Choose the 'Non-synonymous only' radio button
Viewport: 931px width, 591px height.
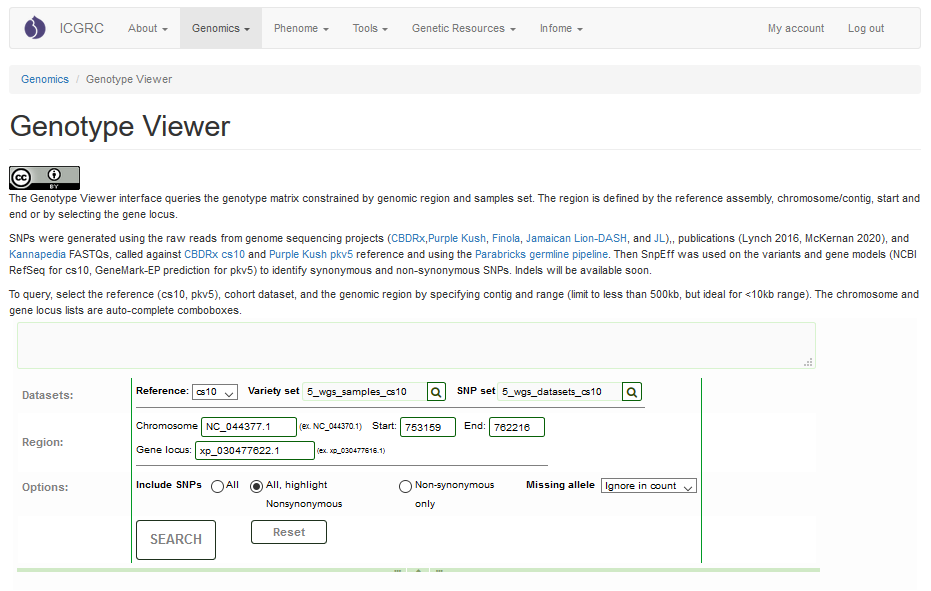pyautogui.click(x=405, y=486)
